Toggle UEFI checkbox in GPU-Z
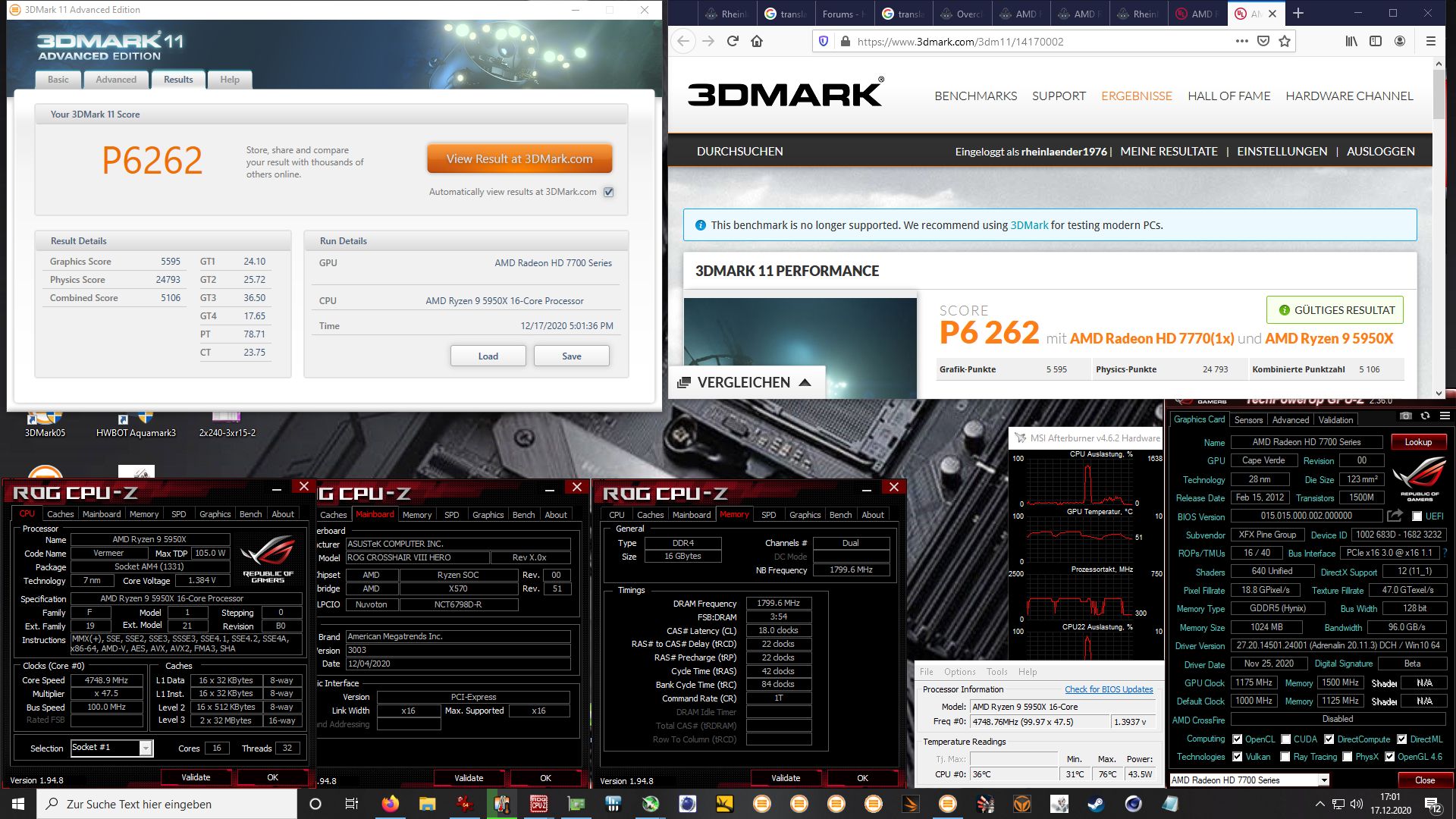 point(1417,516)
